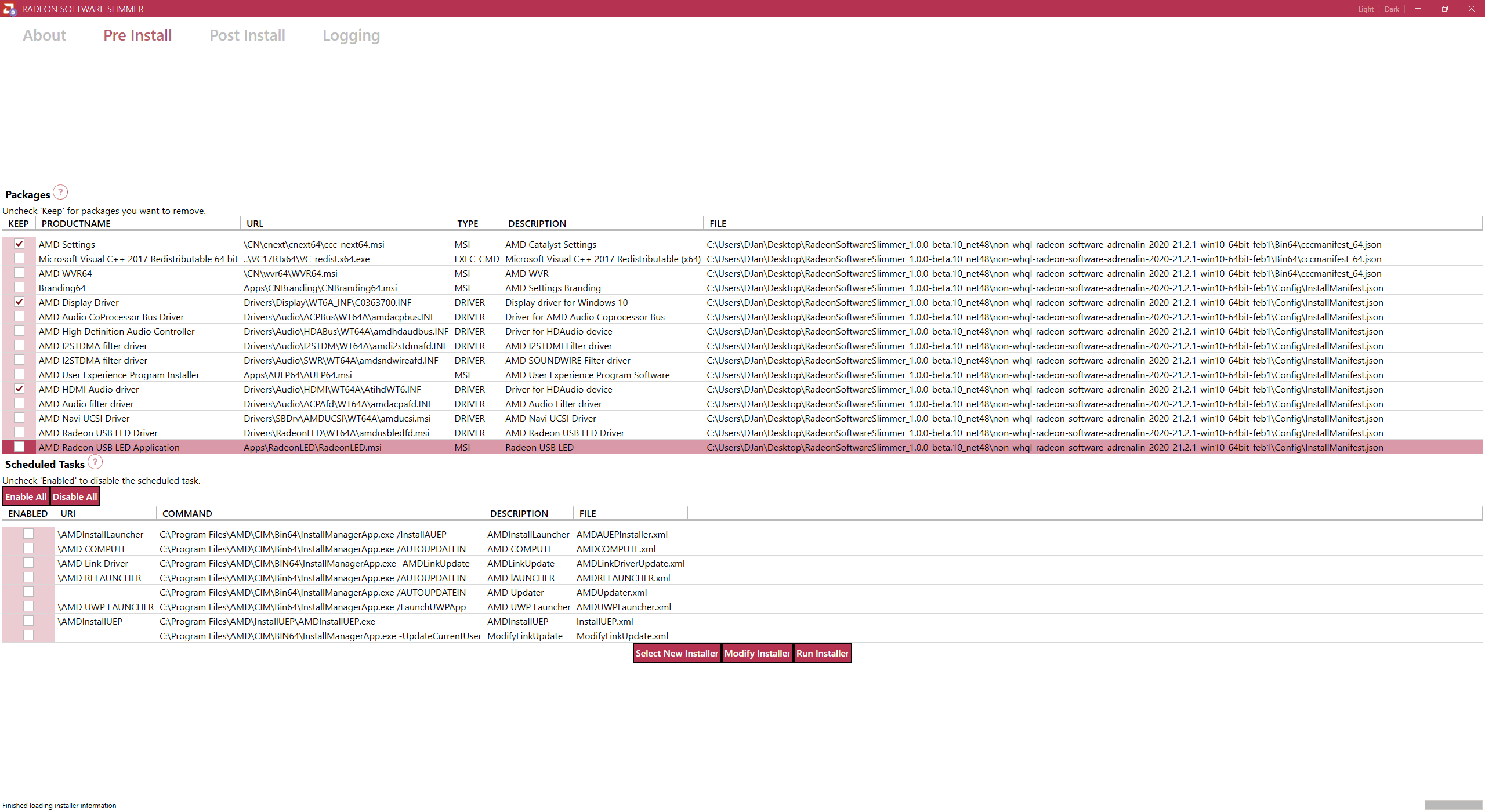1485x812 pixels.
Task: Switch to Light theme
Action: click(1366, 9)
